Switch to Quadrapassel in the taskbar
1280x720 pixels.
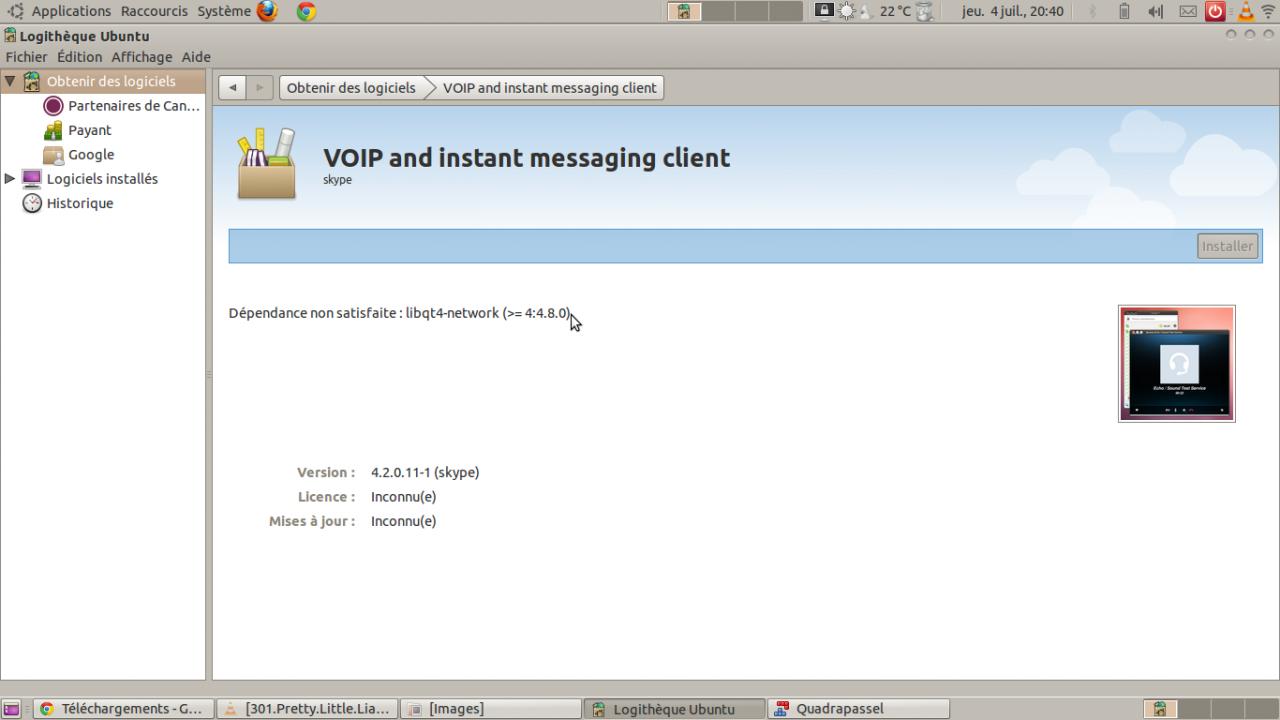coord(858,709)
